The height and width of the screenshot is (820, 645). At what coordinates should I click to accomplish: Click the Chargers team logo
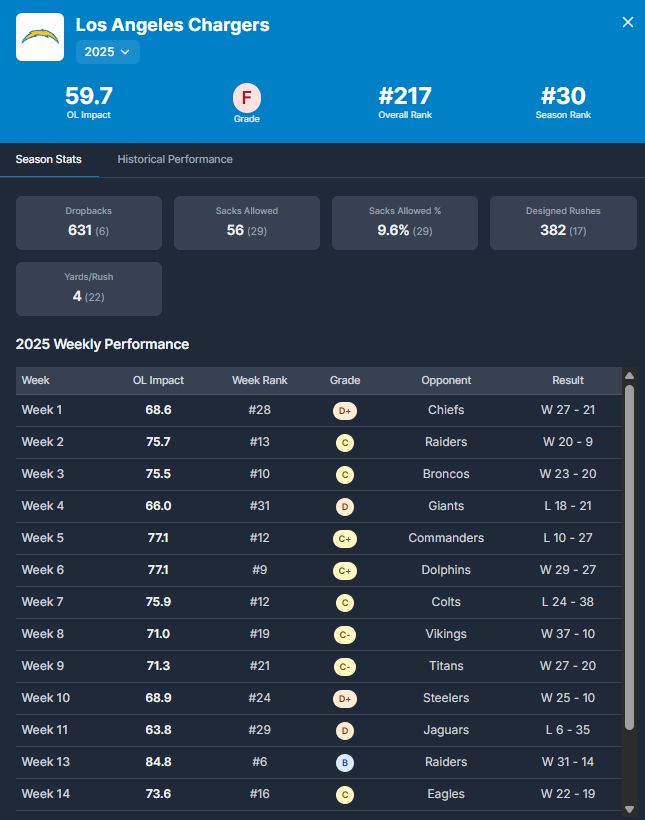(x=40, y=37)
